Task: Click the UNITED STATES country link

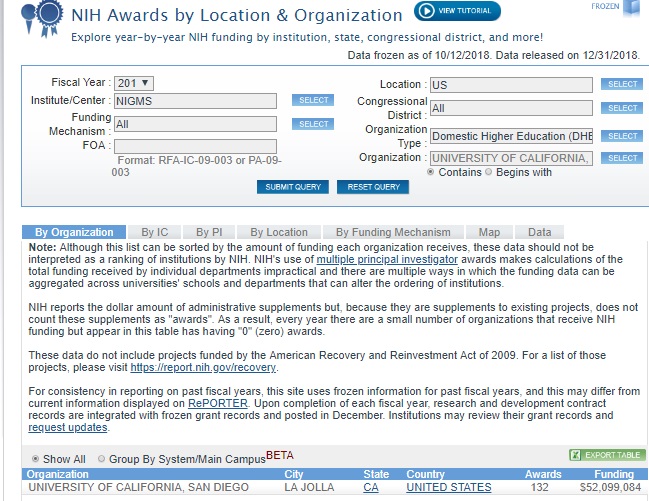Action: [x=449, y=487]
